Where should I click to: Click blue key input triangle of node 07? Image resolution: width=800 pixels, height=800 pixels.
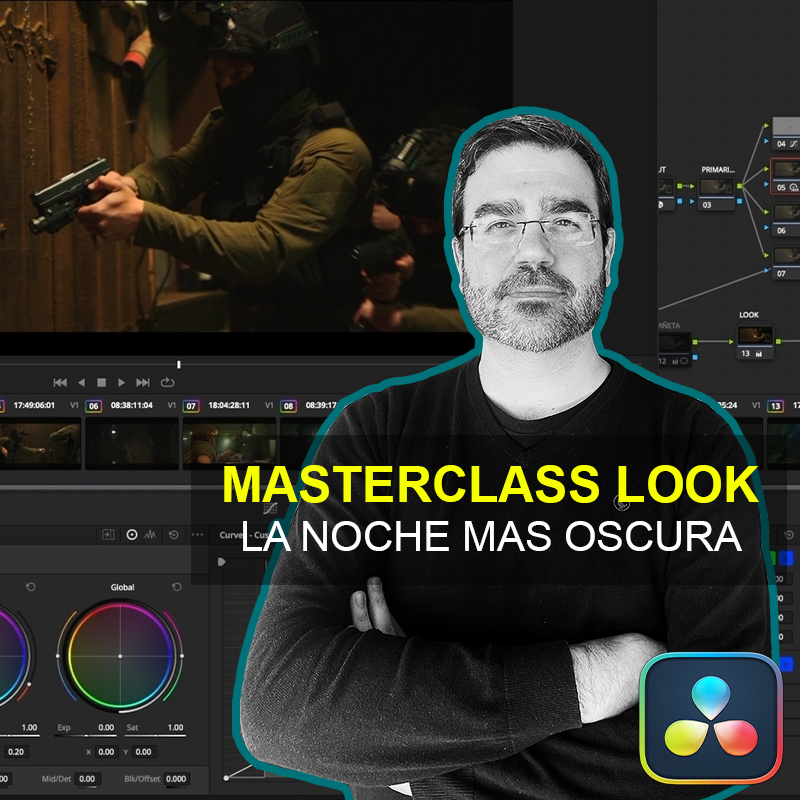(766, 270)
